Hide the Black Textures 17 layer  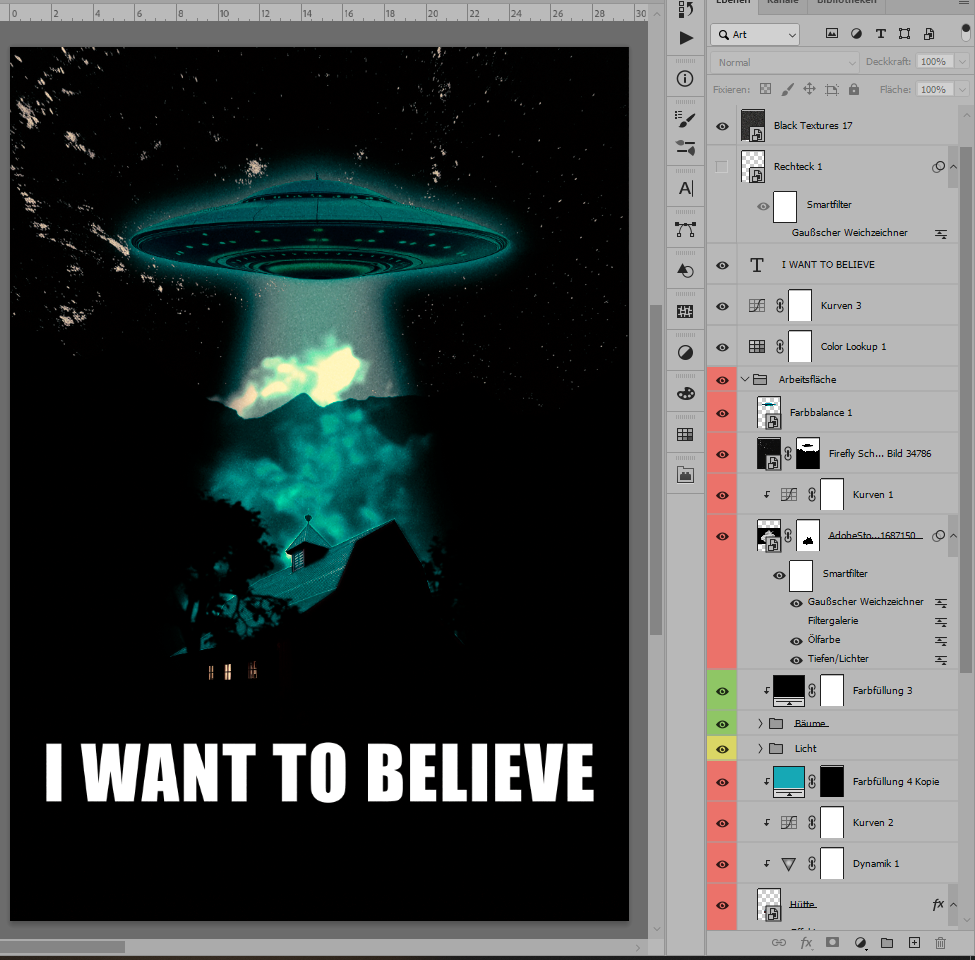pyautogui.click(x=722, y=126)
